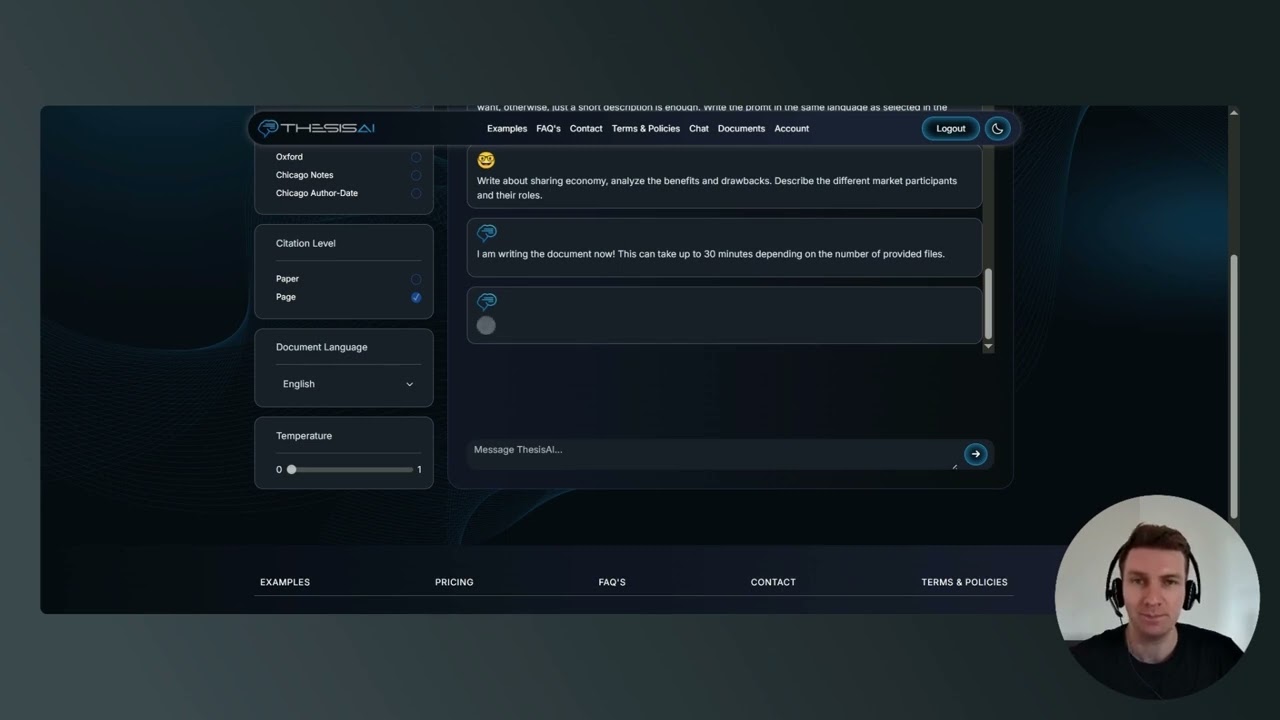Click the user emoji avatar above the sharing economy prompt

[x=486, y=160]
